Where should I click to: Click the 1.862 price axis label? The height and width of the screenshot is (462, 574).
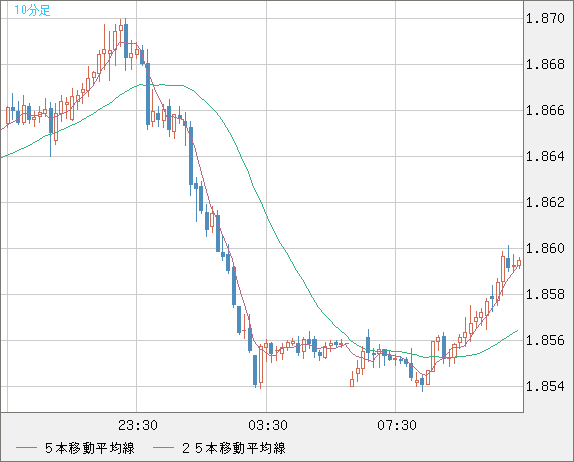point(545,202)
